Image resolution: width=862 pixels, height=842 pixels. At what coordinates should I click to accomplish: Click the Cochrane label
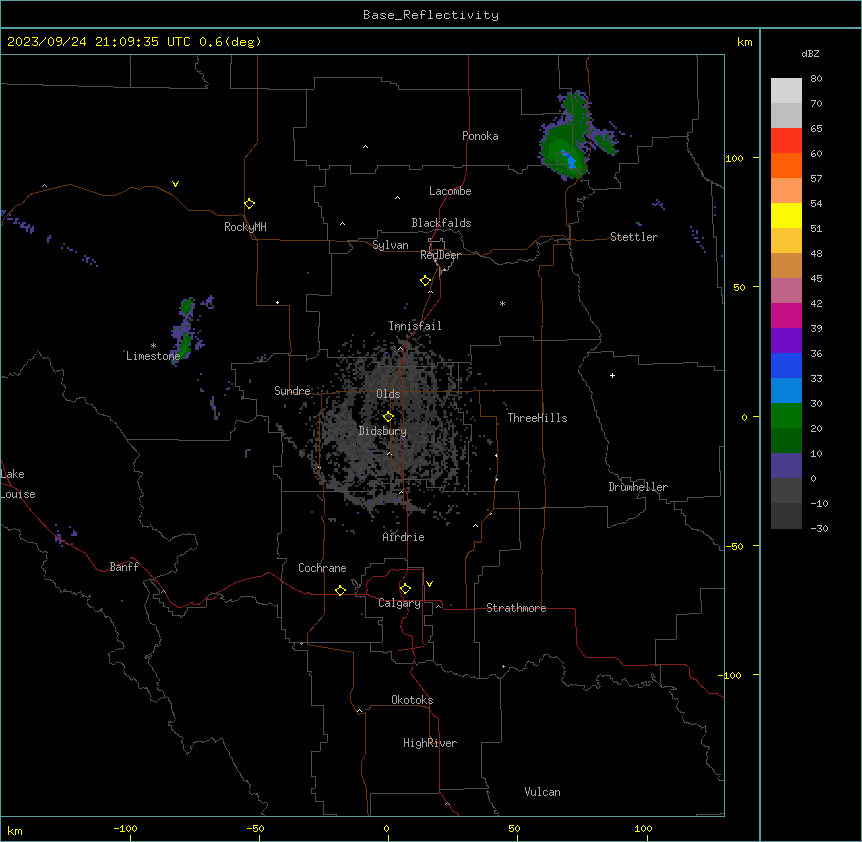pyautogui.click(x=322, y=568)
